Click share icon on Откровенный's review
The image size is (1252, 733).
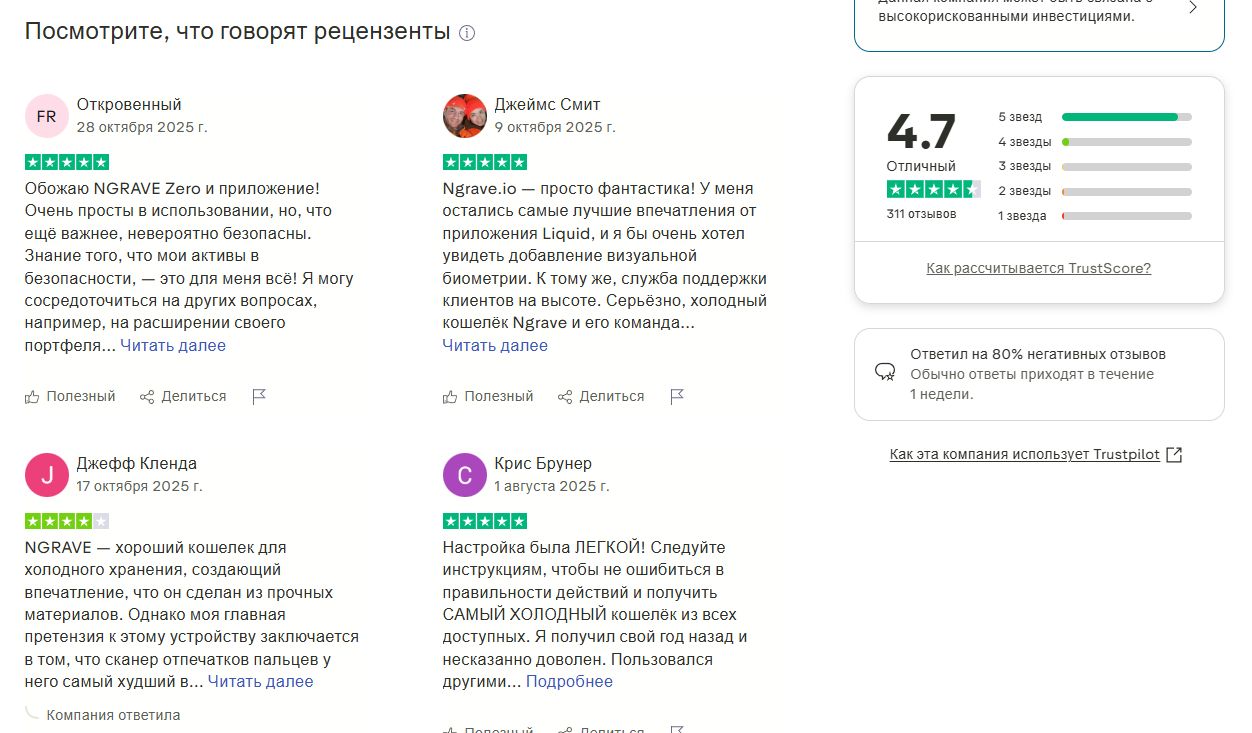tap(147, 397)
